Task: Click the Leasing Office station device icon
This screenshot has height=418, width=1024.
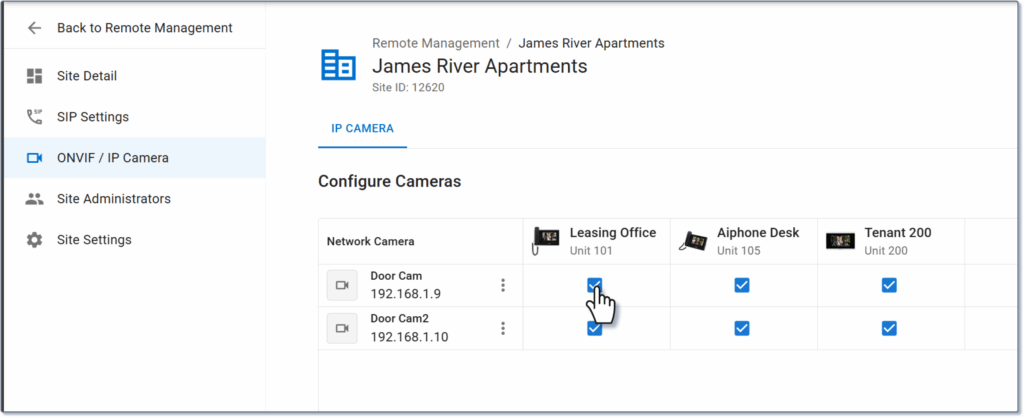Action: tap(546, 241)
